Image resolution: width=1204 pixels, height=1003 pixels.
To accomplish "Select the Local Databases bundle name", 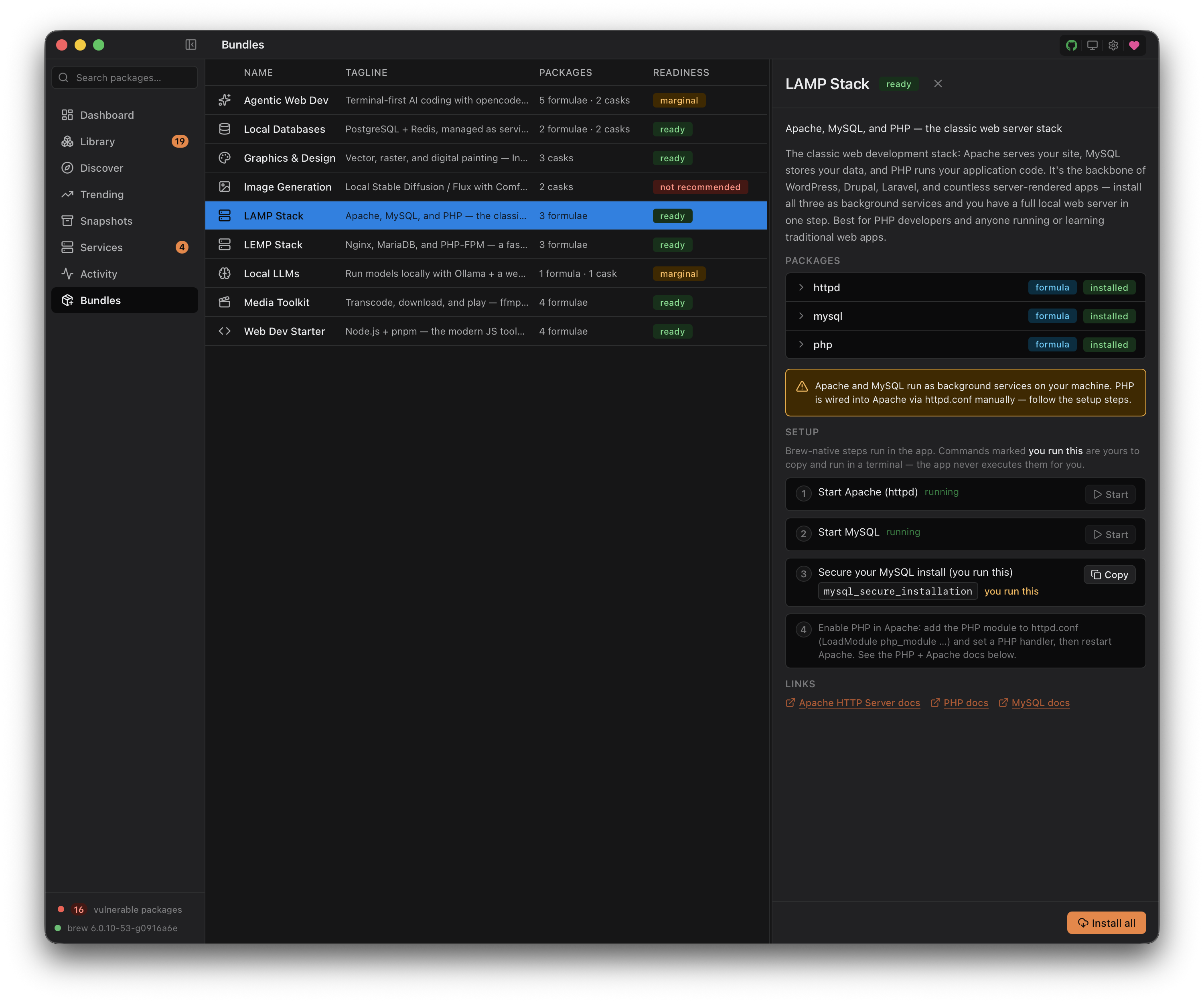I will (284, 129).
